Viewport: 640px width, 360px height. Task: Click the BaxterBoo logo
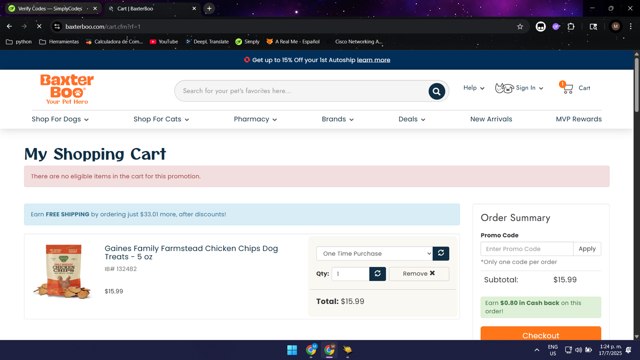67,89
